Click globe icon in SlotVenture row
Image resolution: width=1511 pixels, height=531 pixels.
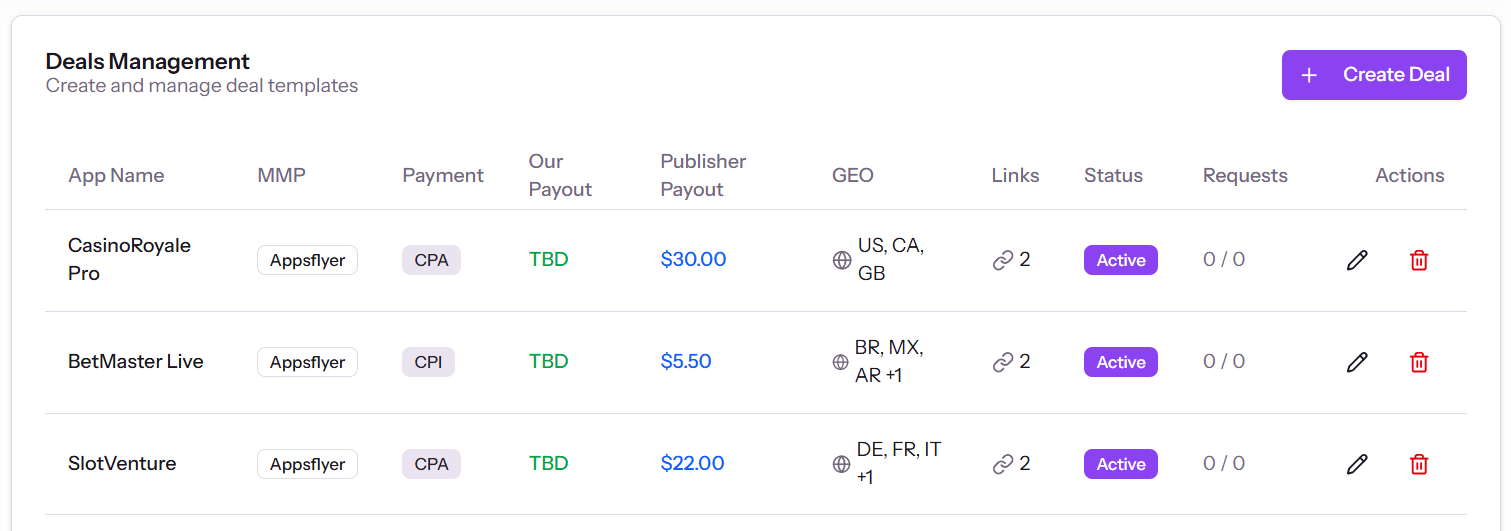(x=842, y=464)
